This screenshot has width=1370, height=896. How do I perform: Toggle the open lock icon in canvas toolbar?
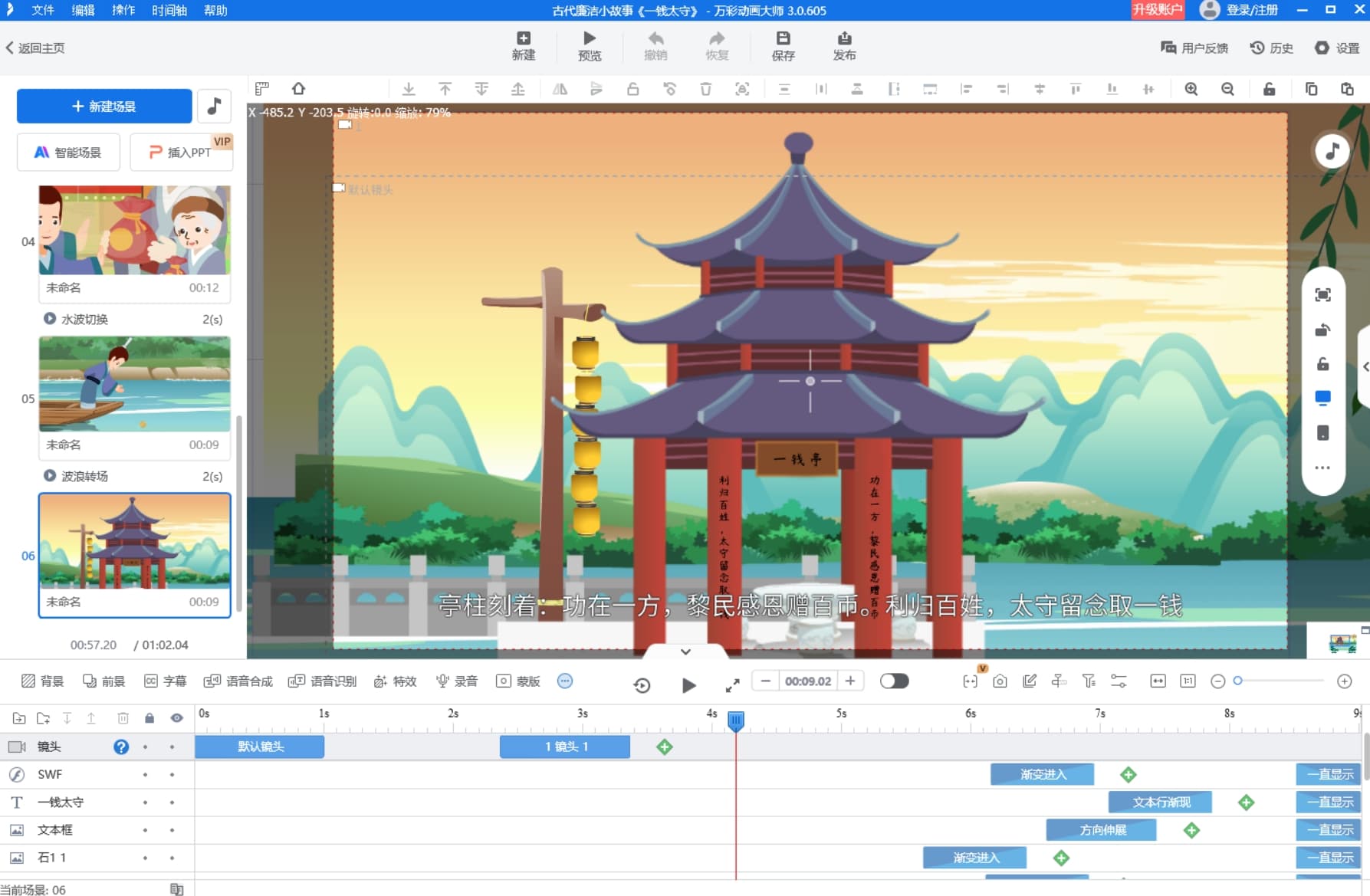tap(1269, 89)
